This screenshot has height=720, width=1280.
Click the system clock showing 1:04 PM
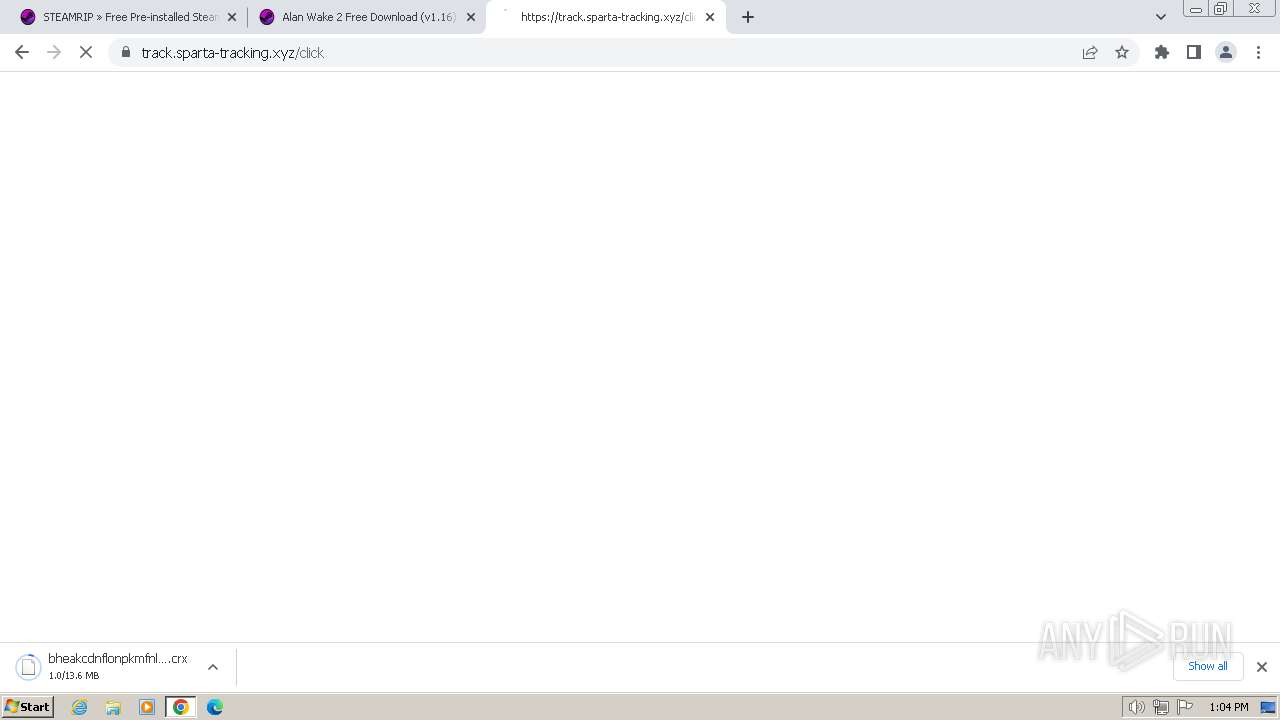coord(1228,707)
